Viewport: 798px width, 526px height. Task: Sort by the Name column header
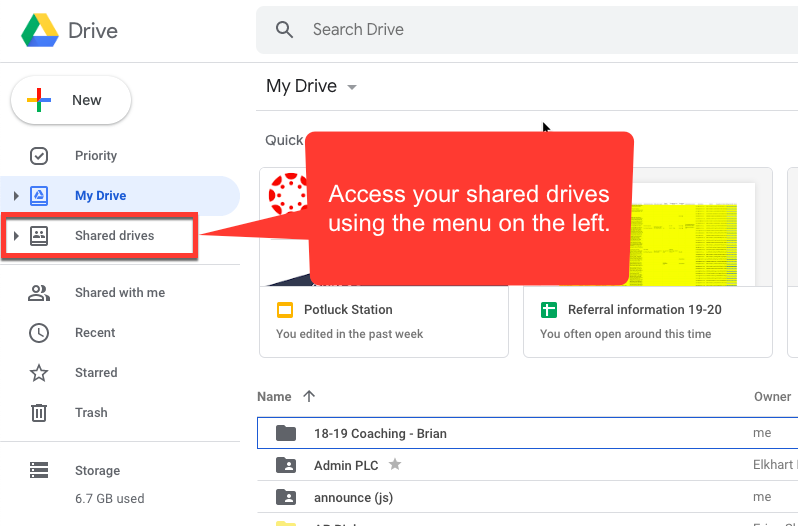click(x=274, y=397)
